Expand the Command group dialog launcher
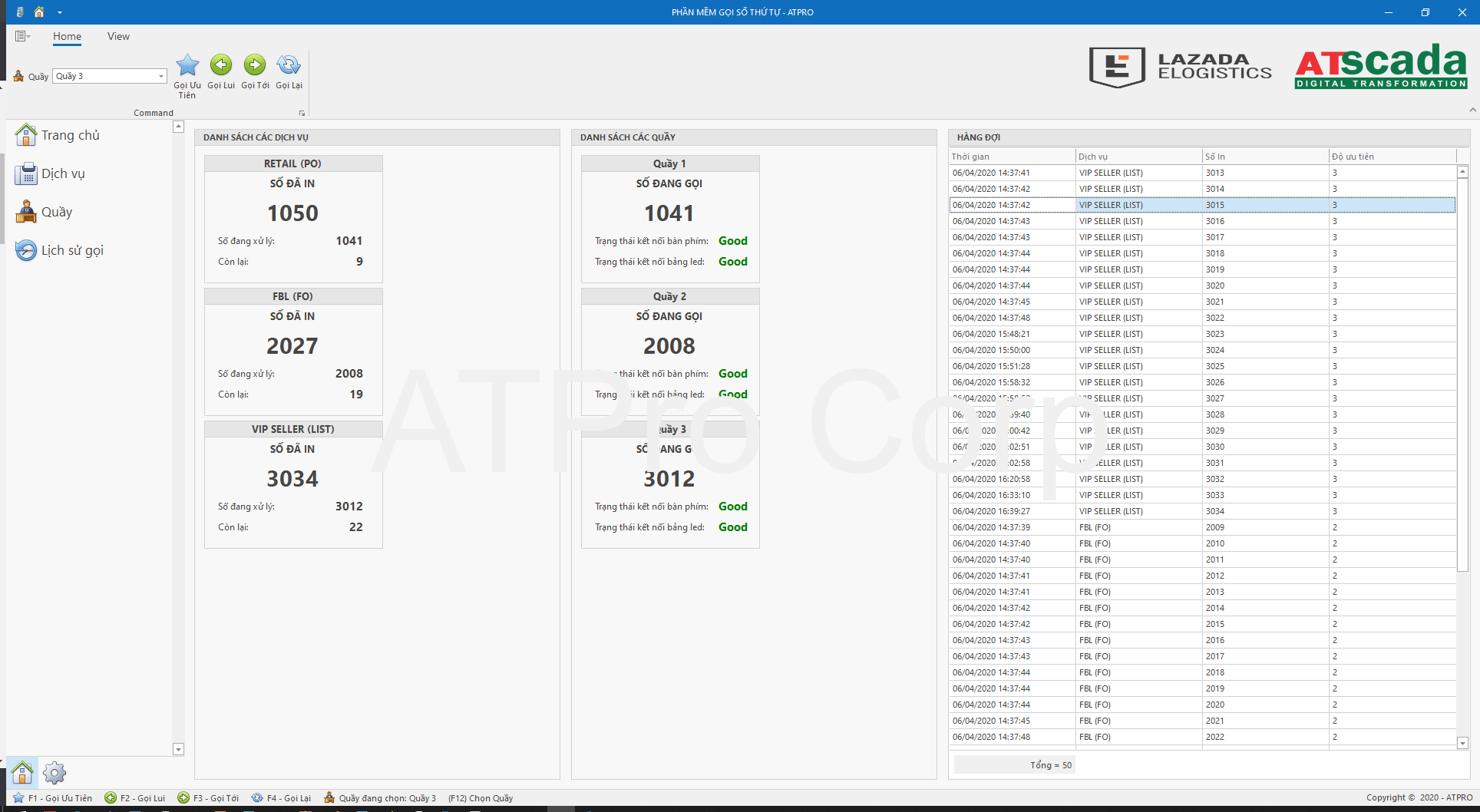The width and height of the screenshot is (1480, 812). pos(302,114)
